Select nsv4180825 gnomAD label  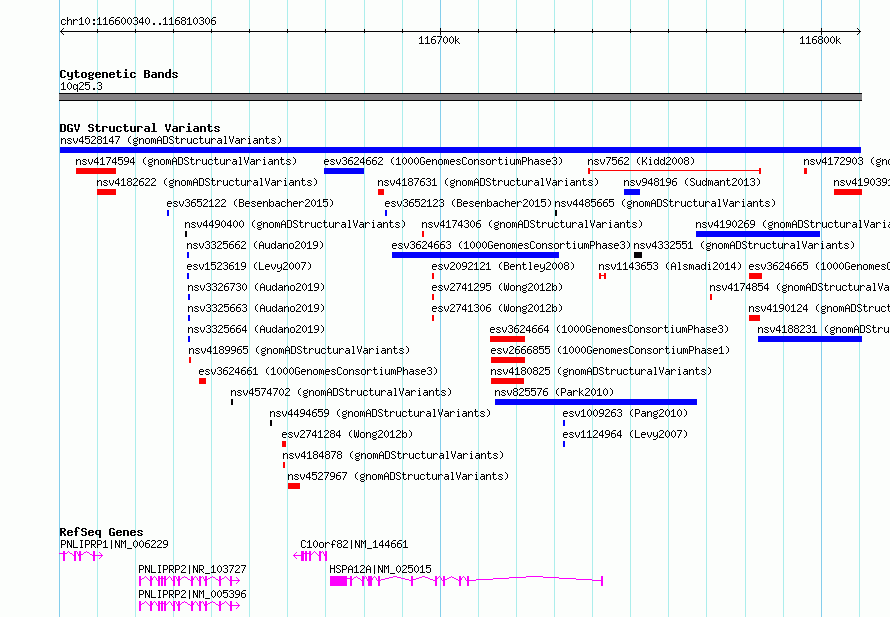click(x=601, y=371)
